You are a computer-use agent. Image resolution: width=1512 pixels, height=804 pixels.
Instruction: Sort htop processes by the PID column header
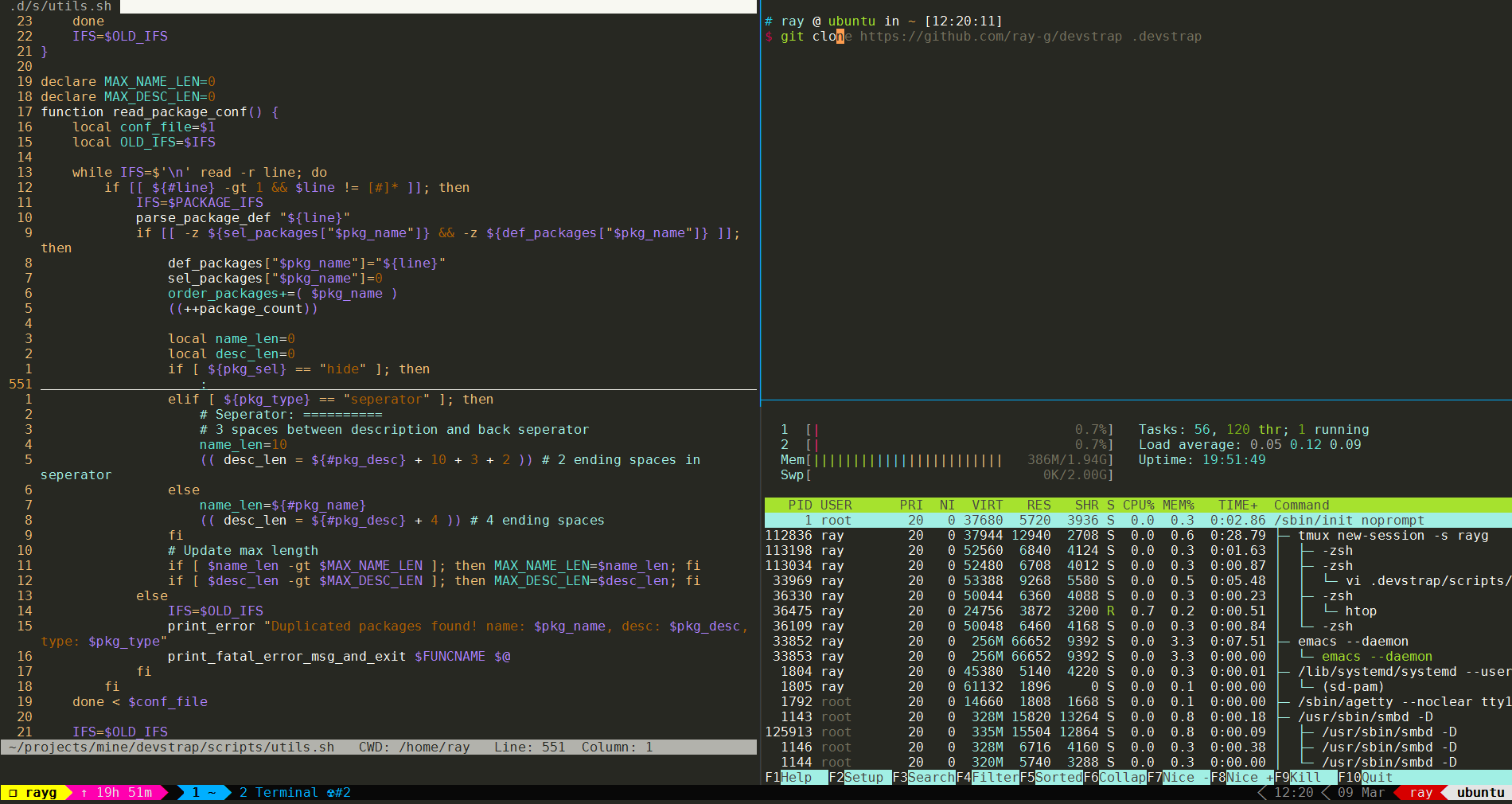800,505
